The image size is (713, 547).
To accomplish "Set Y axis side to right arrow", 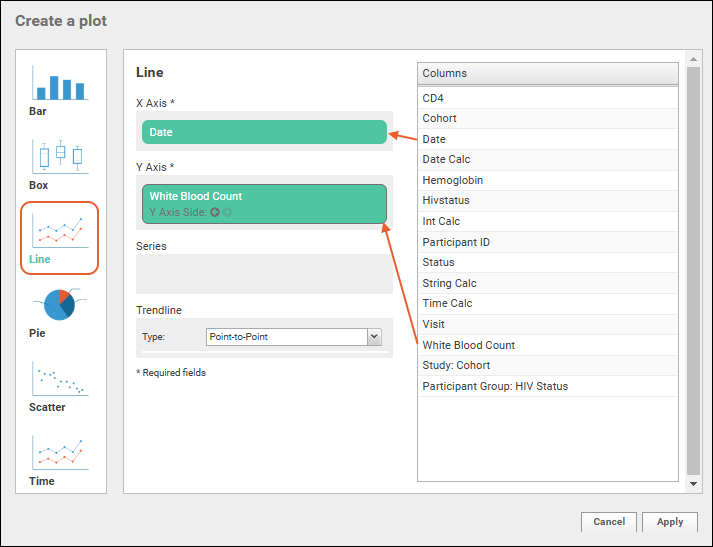I will (227, 212).
